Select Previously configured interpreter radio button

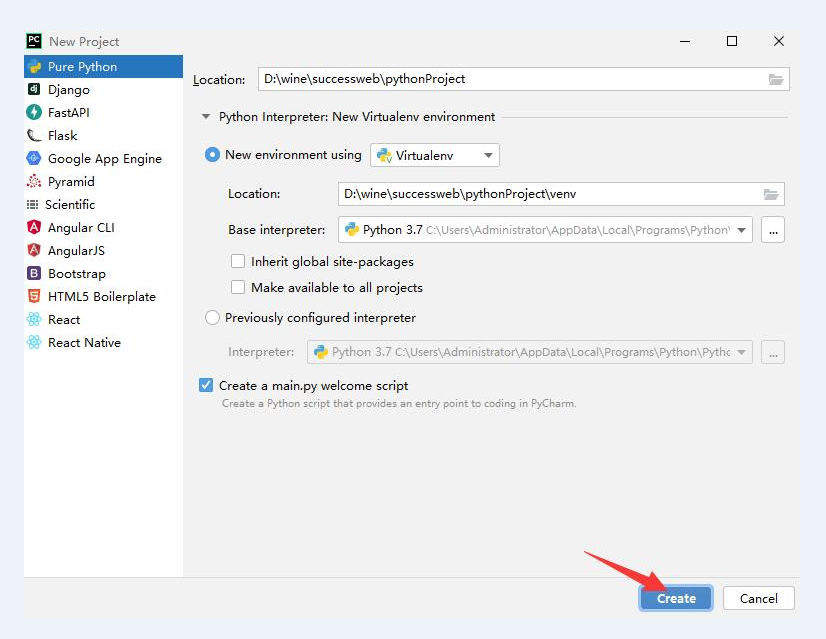coord(212,318)
